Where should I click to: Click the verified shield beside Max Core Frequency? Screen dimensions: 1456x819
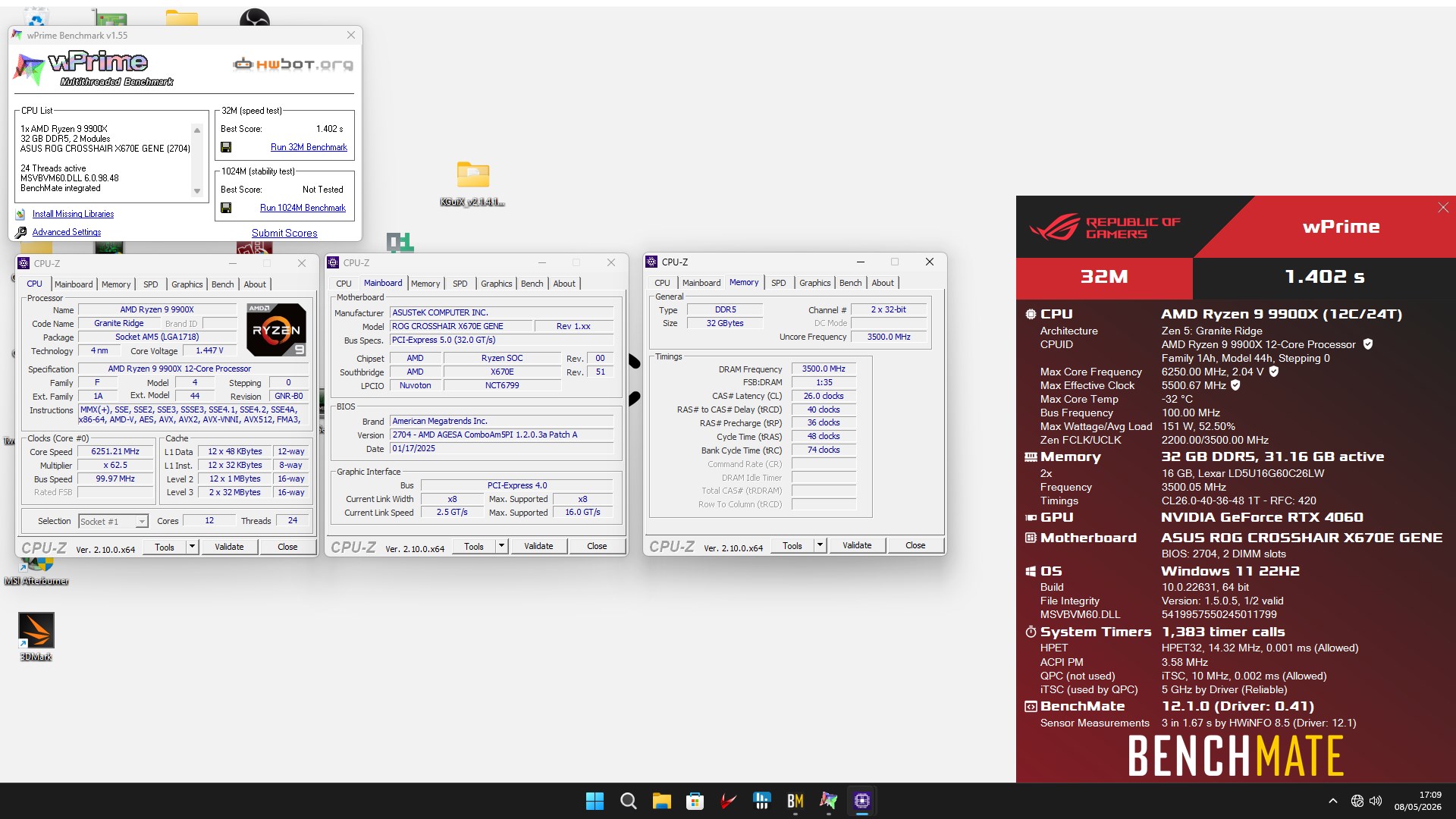coord(1274,372)
